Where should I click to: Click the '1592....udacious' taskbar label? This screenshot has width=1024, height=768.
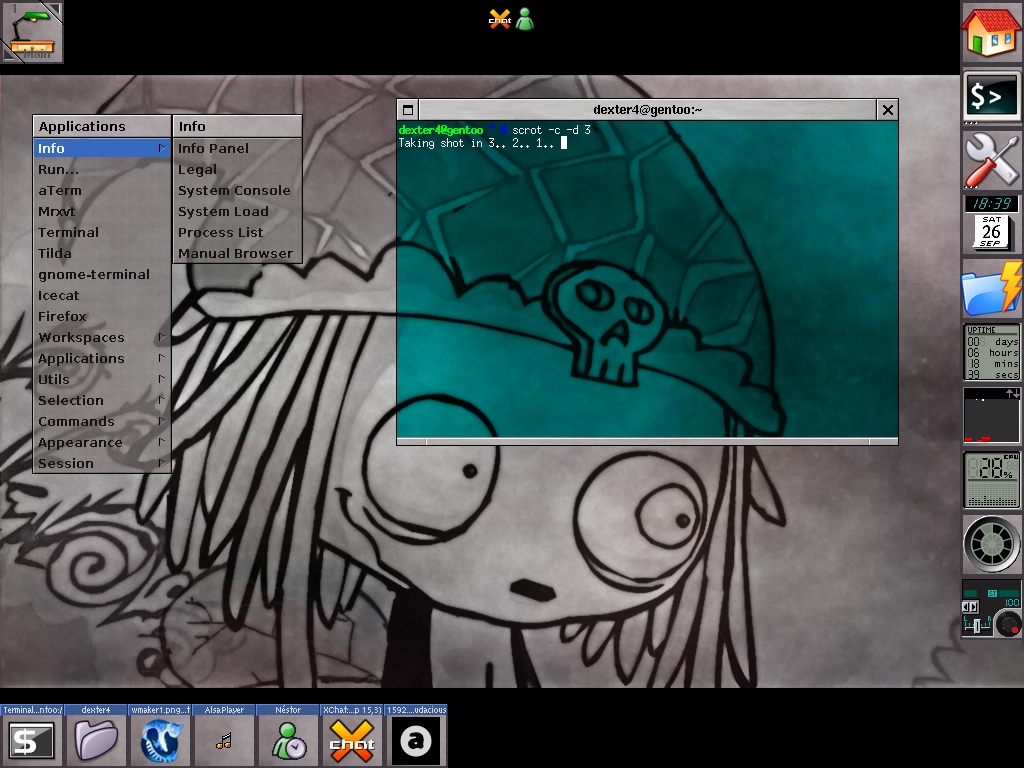[x=416, y=709]
